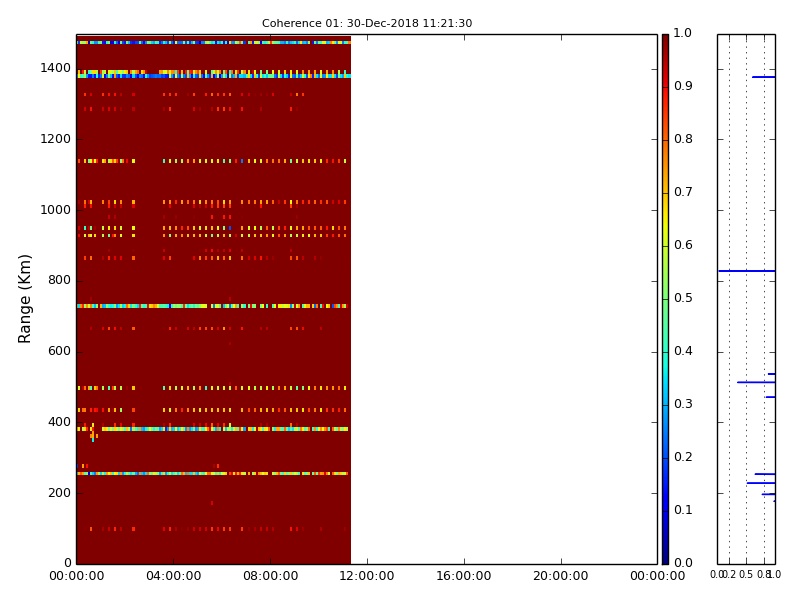Click the 0.7 colorbar label

(683, 192)
